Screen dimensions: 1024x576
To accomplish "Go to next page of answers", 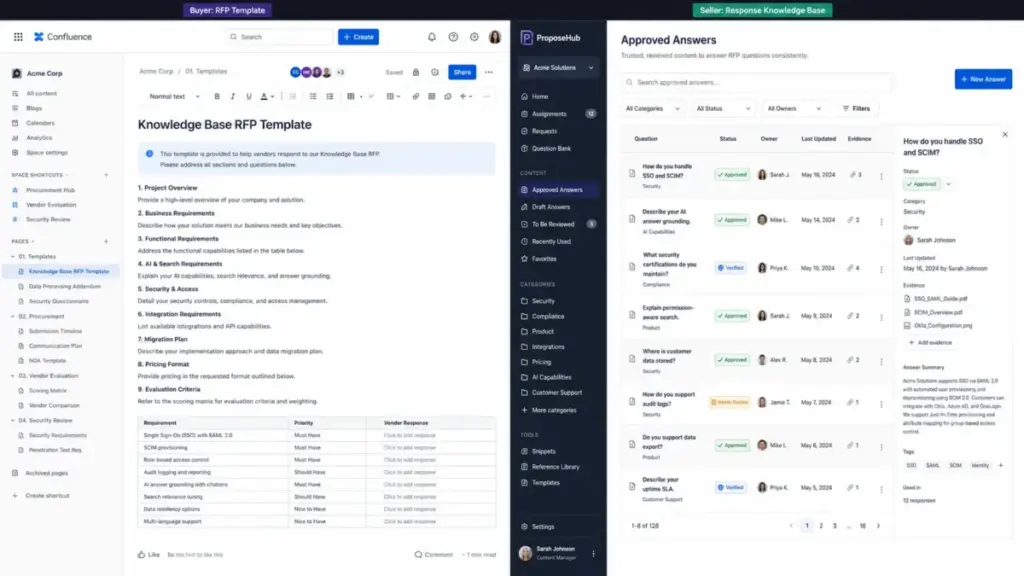I will pyautogui.click(x=878, y=526).
